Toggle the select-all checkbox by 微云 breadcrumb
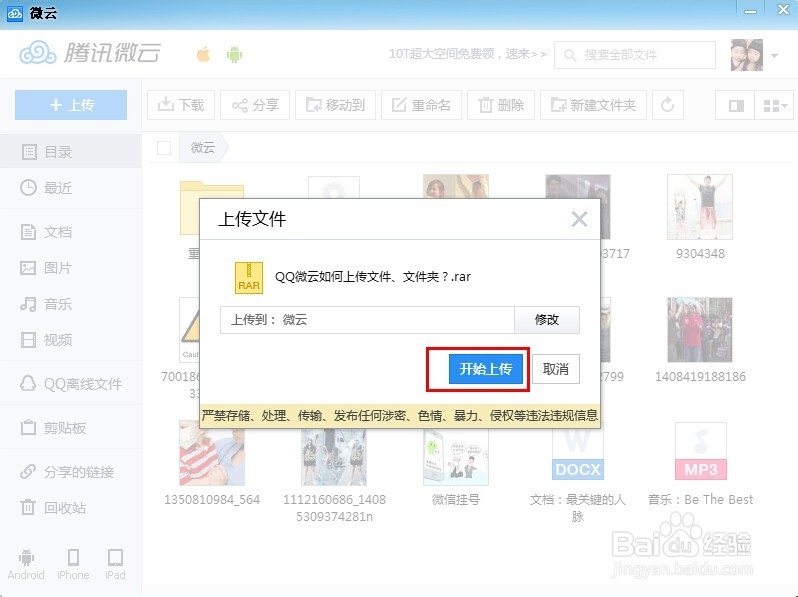798x597 pixels. (164, 148)
